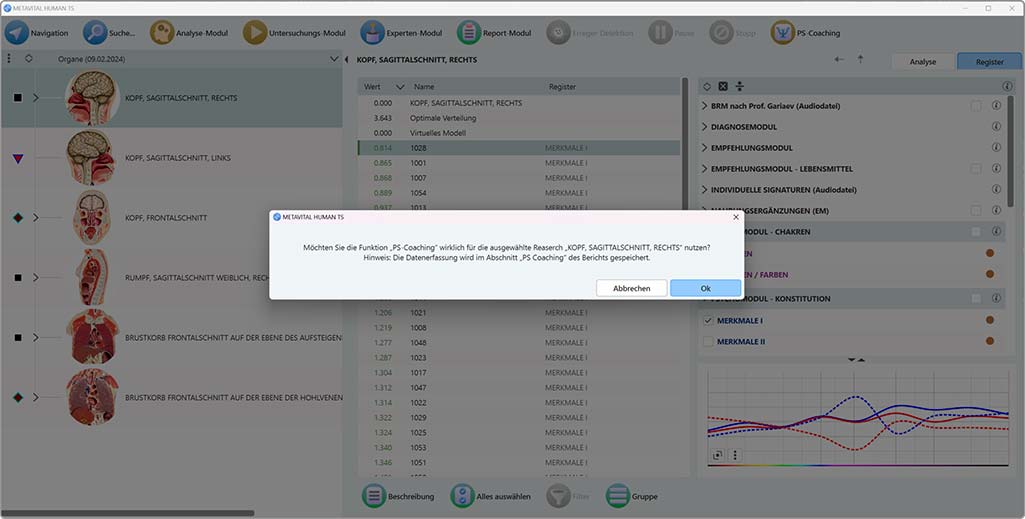
Task: Click the diamond icon in register panel toolbar
Action: pos(707,86)
